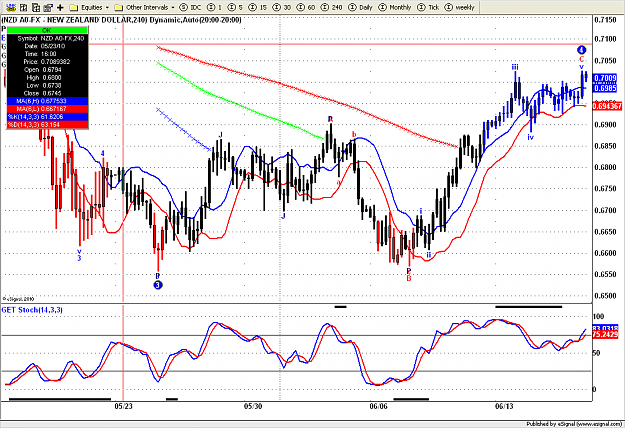625x428 pixels.
Task: Click the circled 4 wave marker near top right
Action: 582,50
